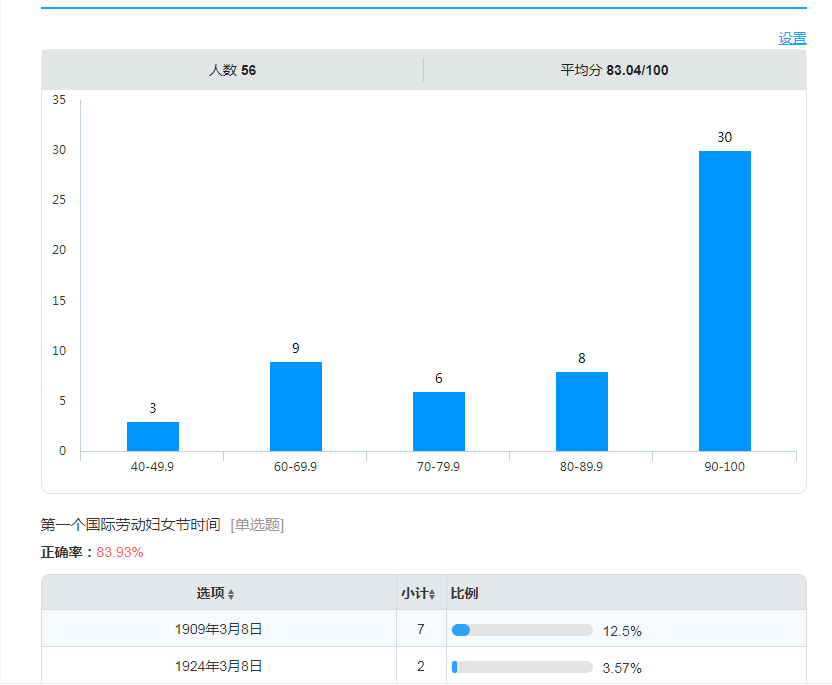Image resolution: width=832 pixels, height=685 pixels.
Task: Select the 1909年3月8日 option row
Action: click(x=218, y=629)
